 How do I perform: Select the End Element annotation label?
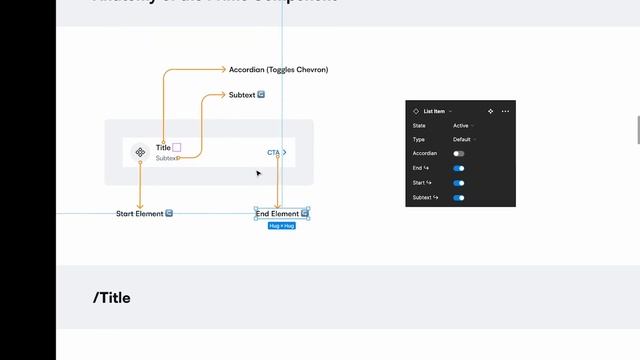277,213
